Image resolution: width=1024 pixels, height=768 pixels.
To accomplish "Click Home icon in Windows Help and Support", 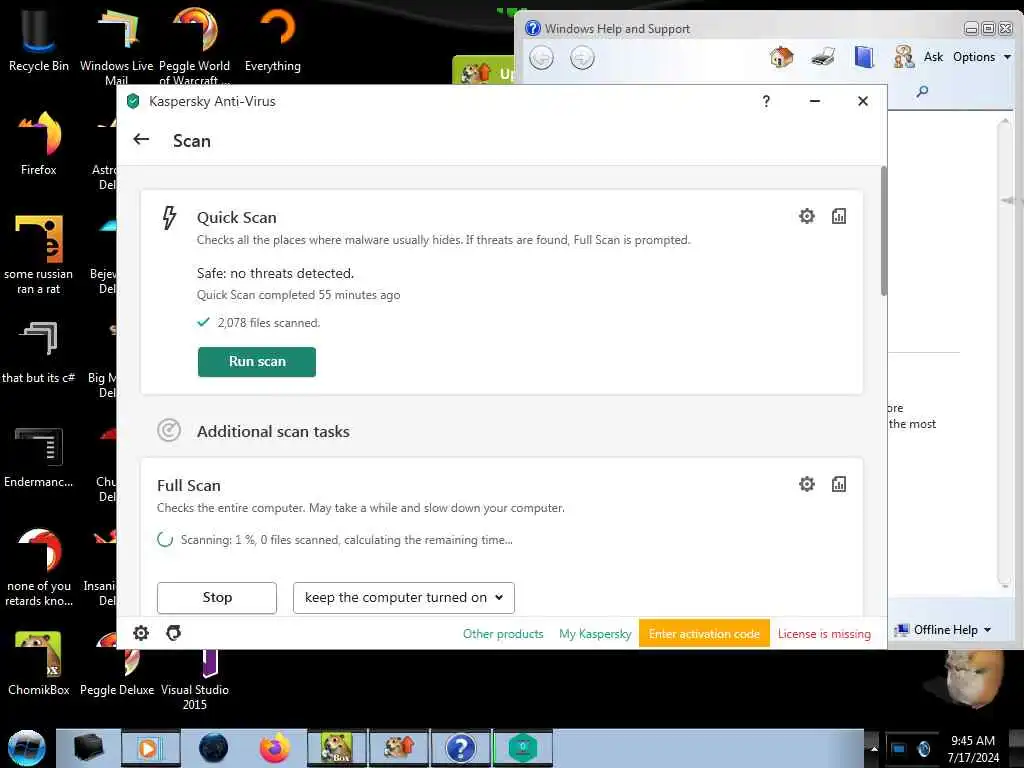I will tap(781, 57).
